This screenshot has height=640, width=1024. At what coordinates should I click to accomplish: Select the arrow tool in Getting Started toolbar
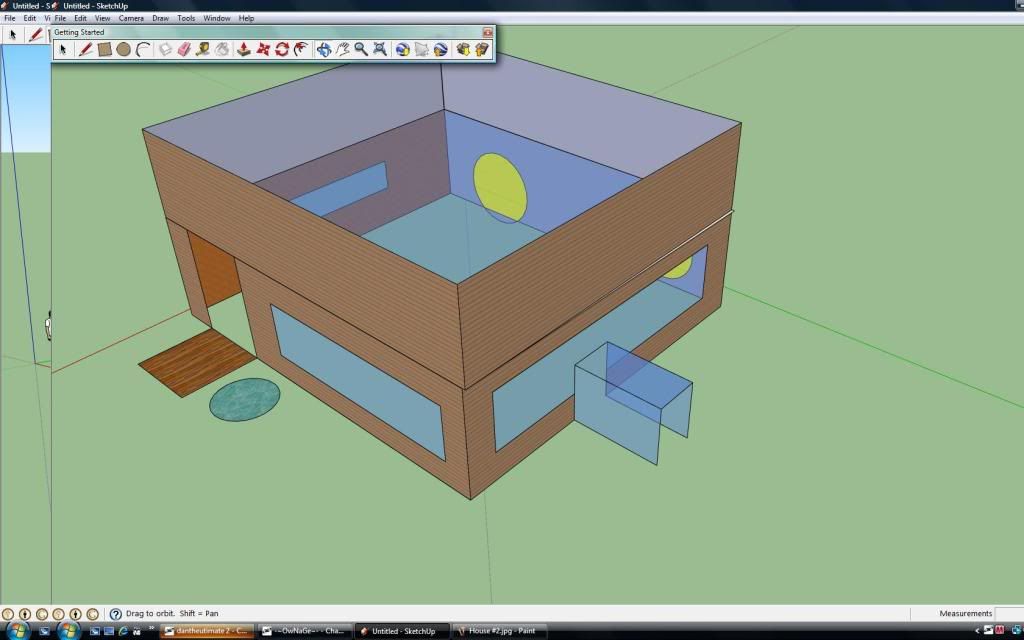click(x=63, y=49)
